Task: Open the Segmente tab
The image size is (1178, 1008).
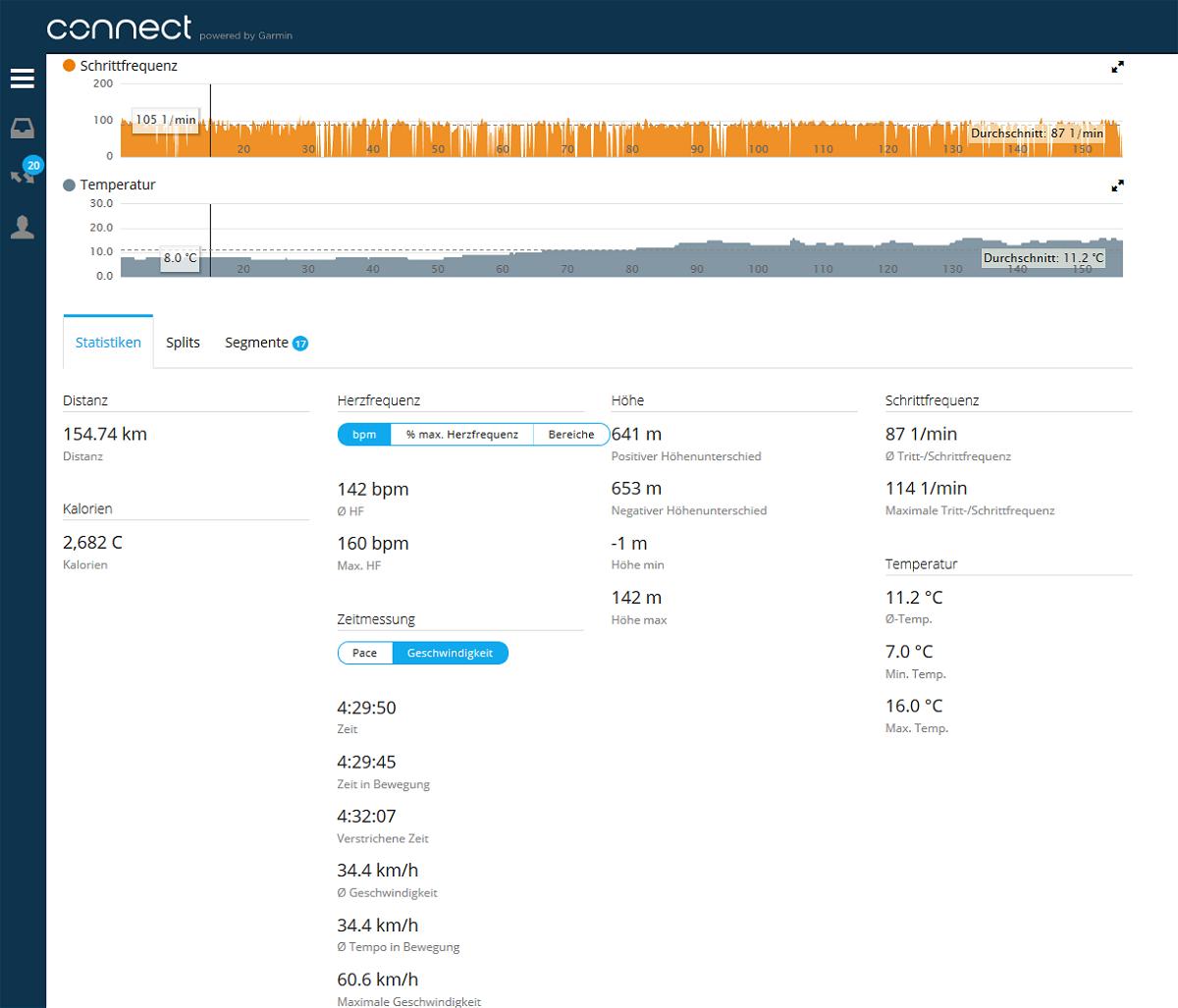Action: point(256,343)
